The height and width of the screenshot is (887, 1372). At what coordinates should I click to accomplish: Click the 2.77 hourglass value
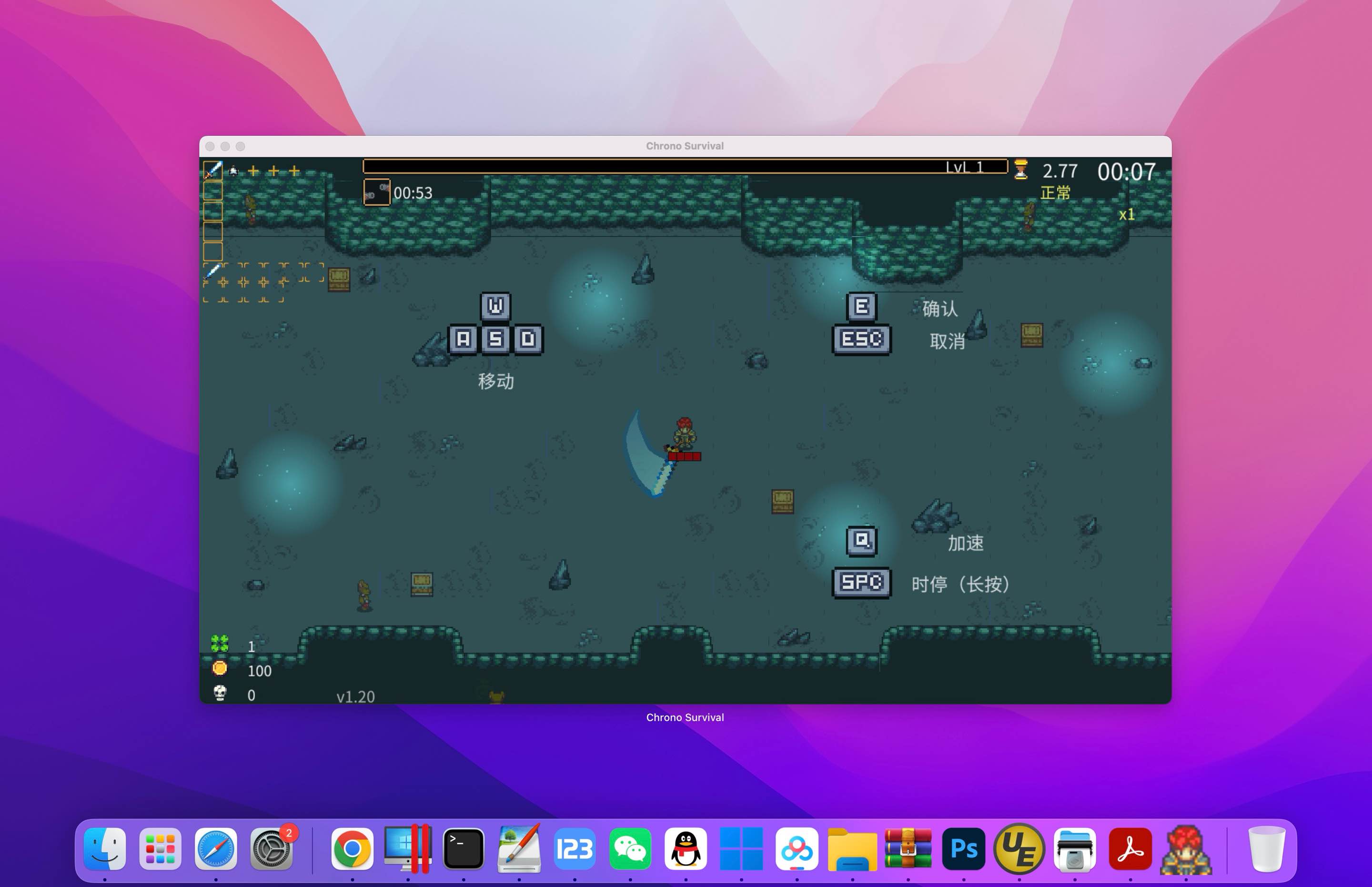tap(1060, 171)
